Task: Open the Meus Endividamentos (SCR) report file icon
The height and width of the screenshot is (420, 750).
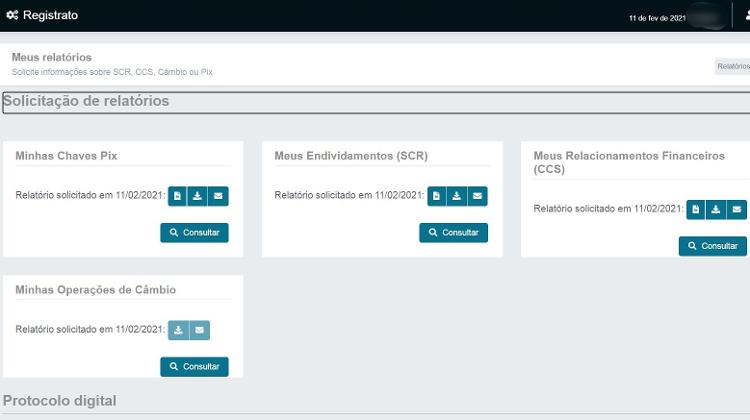Action: point(436,196)
